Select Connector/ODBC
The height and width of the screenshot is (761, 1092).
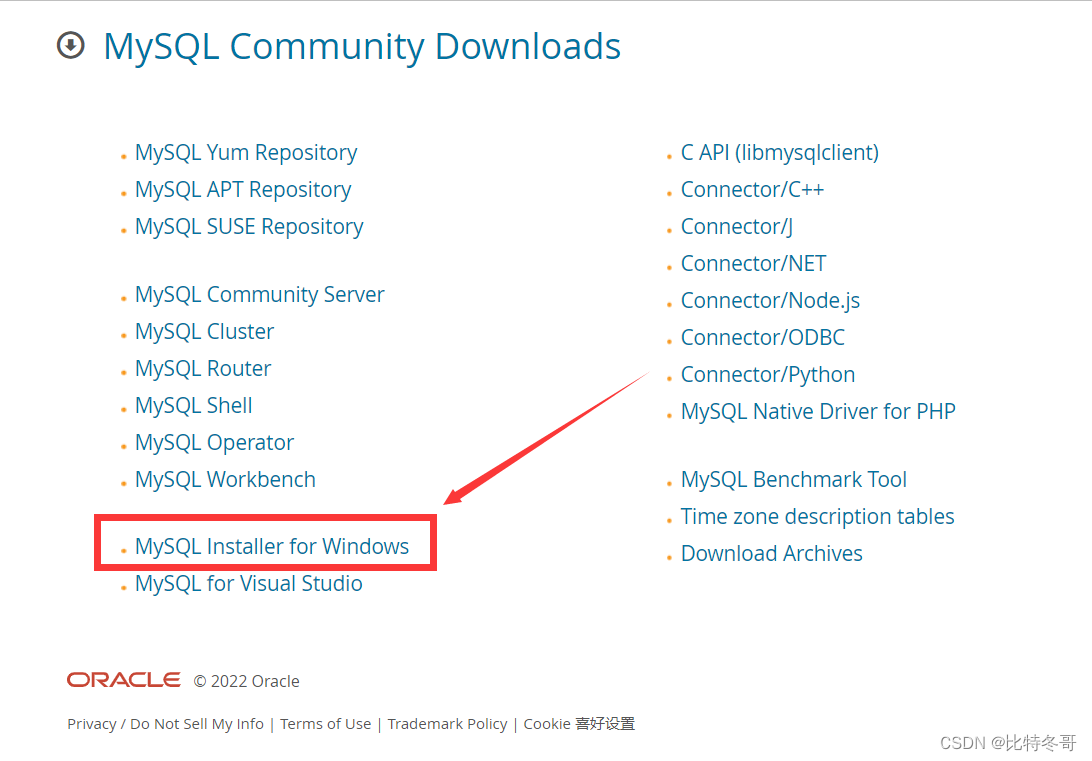click(x=763, y=337)
